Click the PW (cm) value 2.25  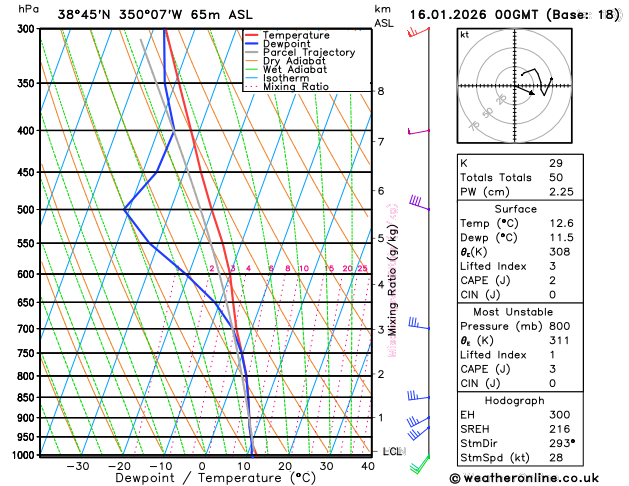tap(561, 192)
